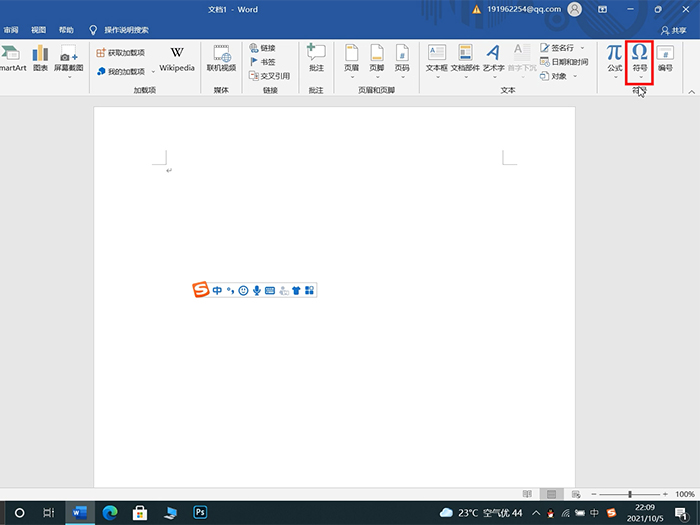The height and width of the screenshot is (525, 700).
Task: Click the 100% zoom level
Action: click(x=685, y=494)
